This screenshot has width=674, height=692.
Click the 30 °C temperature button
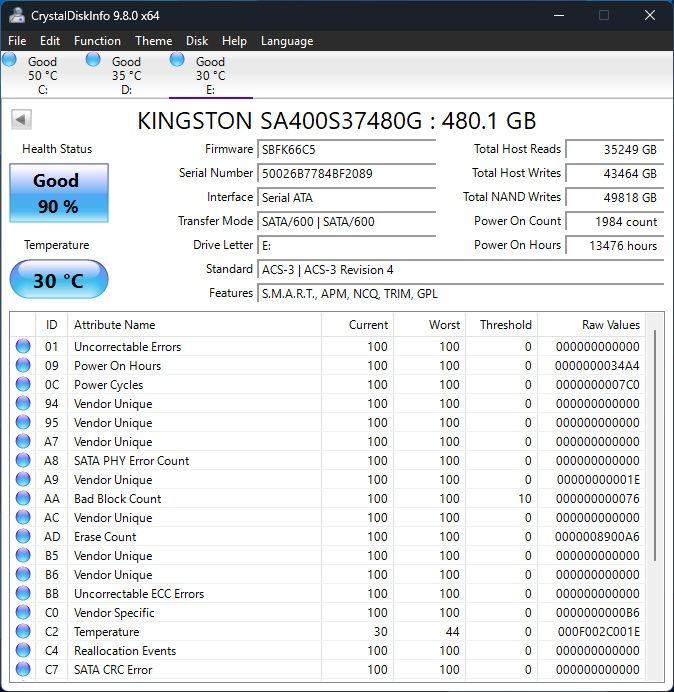[x=59, y=280]
